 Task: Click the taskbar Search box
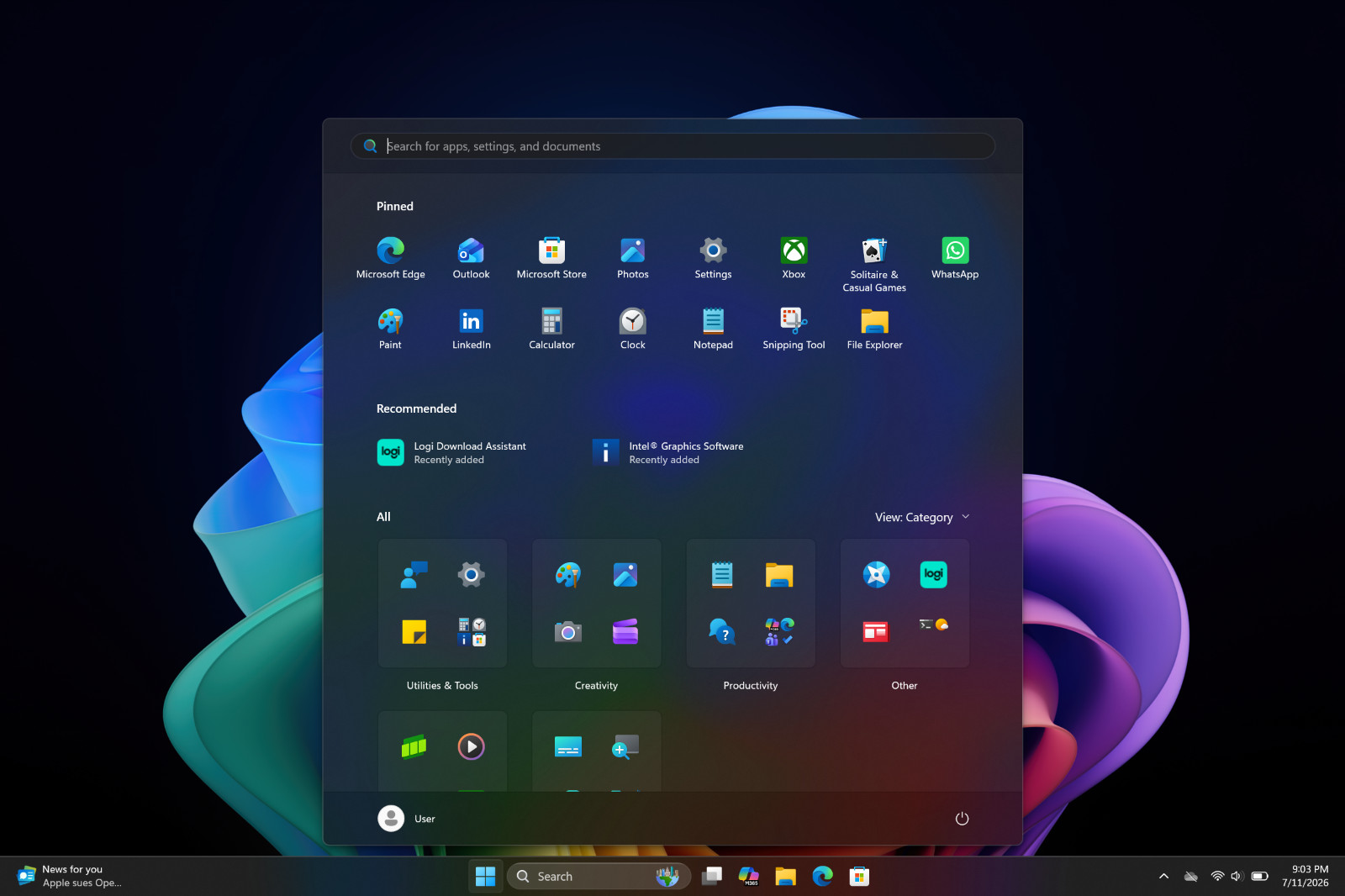point(599,876)
